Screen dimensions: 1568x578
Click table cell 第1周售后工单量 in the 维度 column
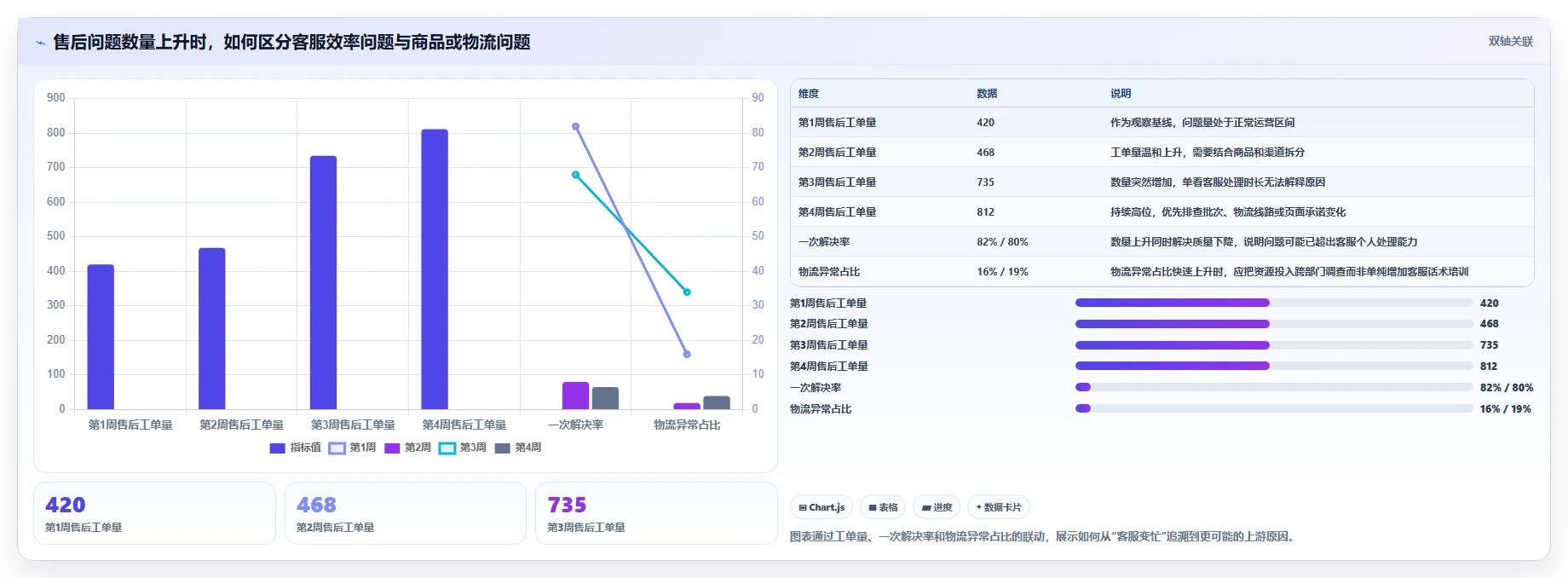pos(837,123)
